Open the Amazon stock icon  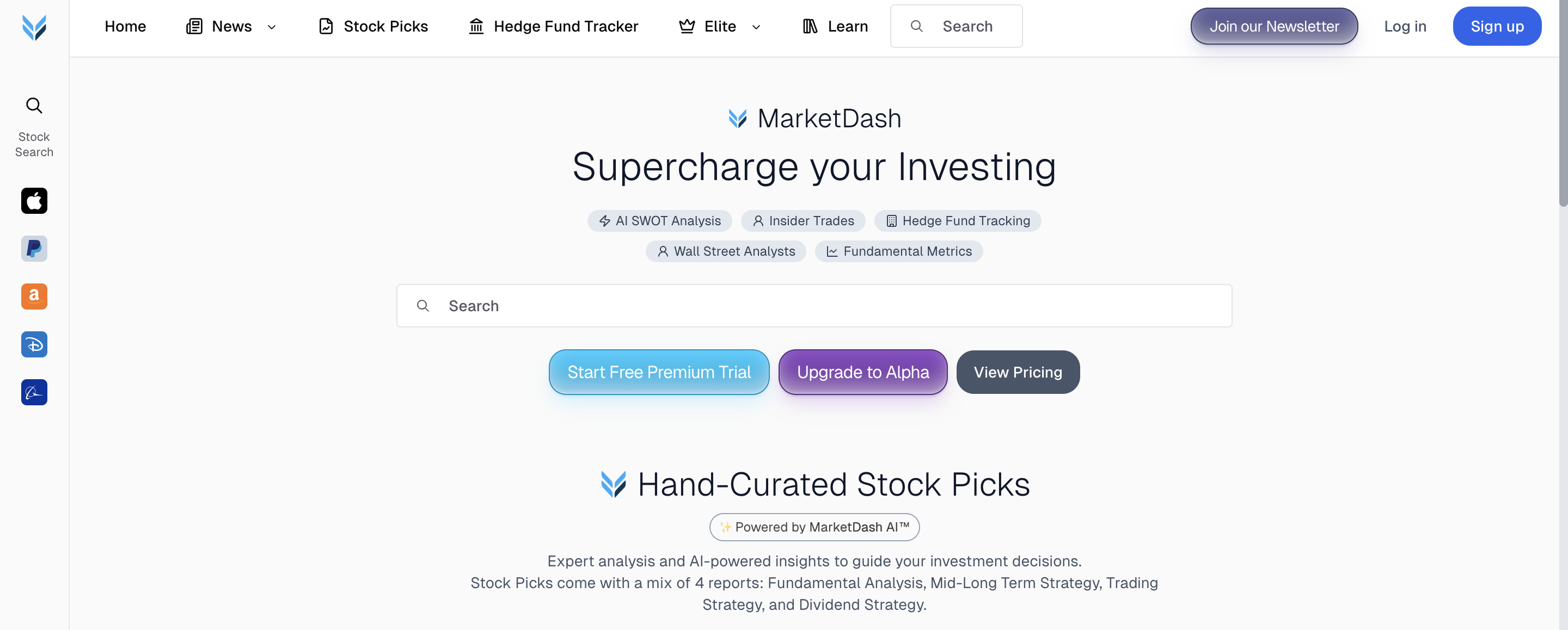pos(34,297)
